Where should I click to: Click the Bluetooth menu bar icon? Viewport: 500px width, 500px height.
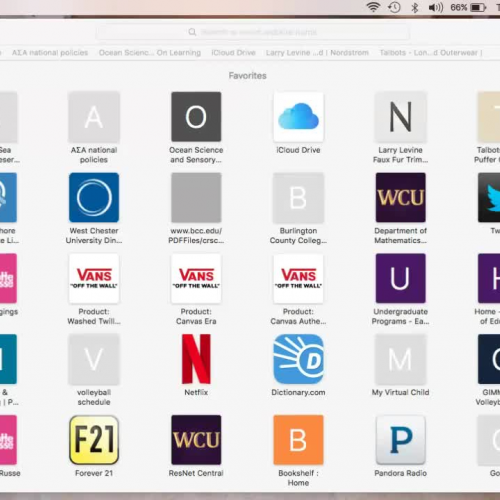pyautogui.click(x=415, y=7)
